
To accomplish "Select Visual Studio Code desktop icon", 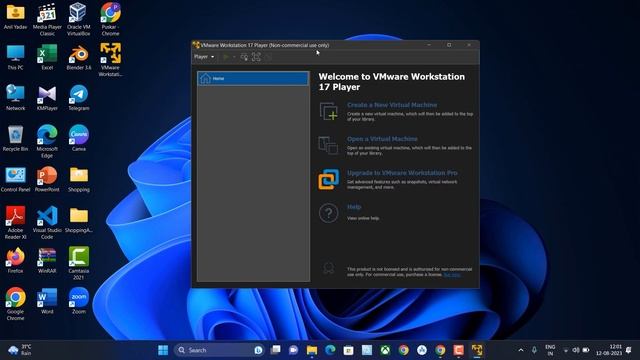I will coord(47,222).
